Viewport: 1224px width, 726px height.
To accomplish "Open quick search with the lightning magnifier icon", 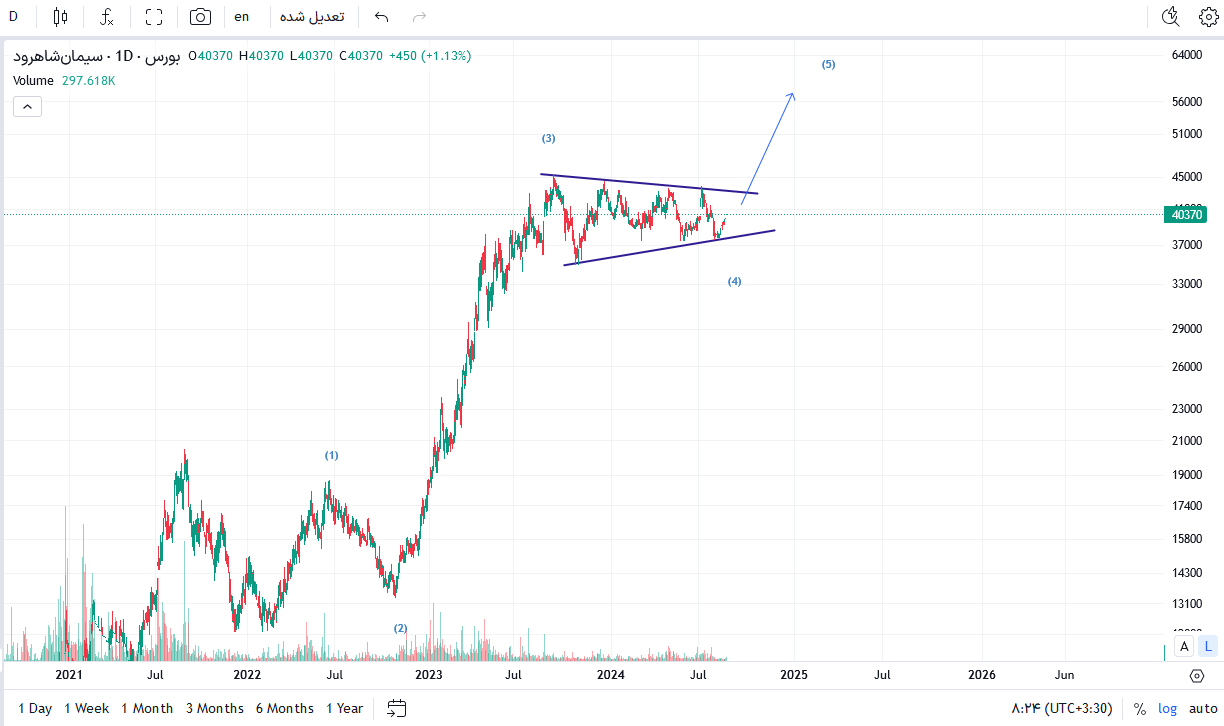I will coord(1170,17).
